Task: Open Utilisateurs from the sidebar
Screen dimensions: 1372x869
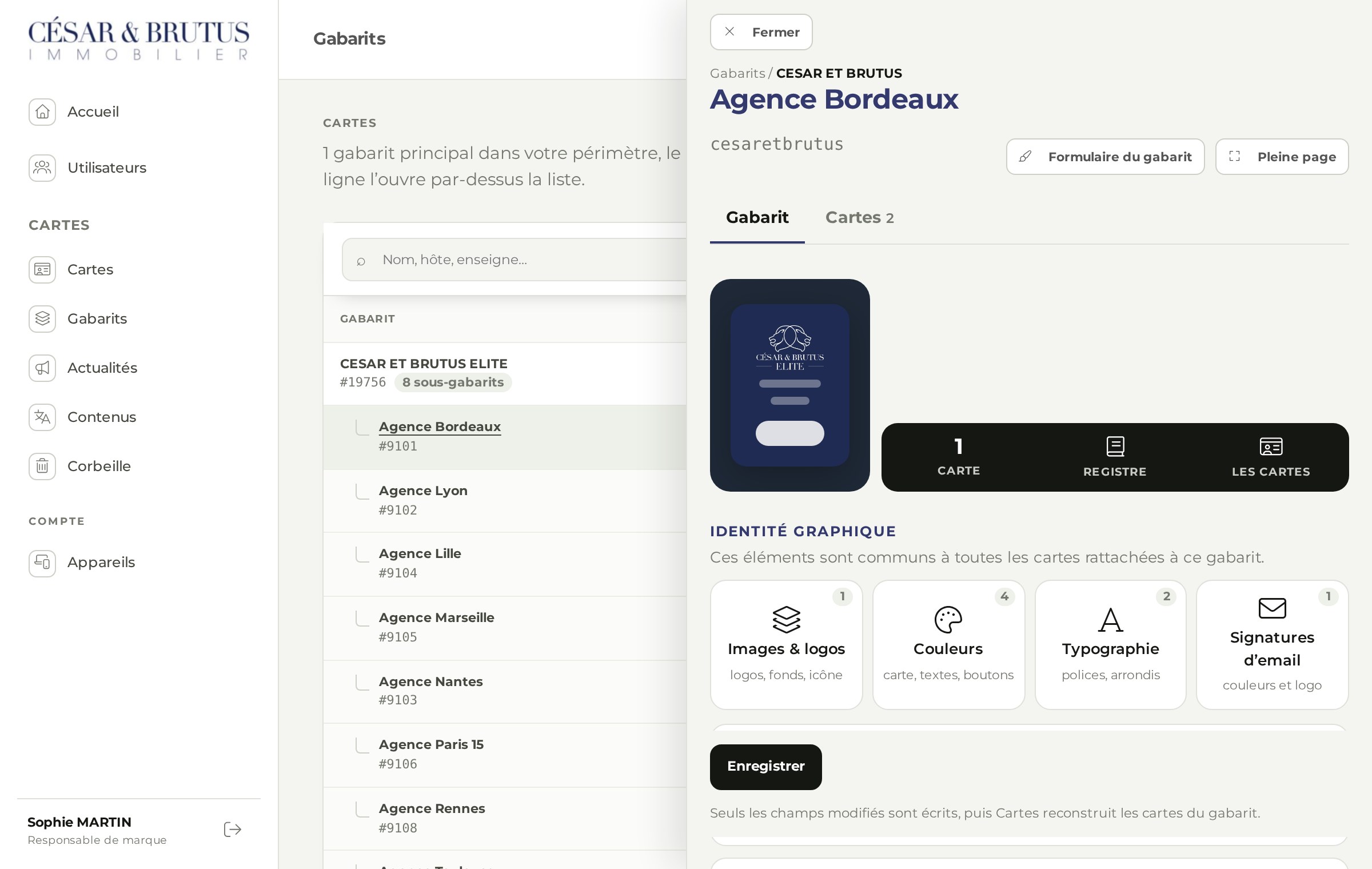Action: tap(88, 168)
